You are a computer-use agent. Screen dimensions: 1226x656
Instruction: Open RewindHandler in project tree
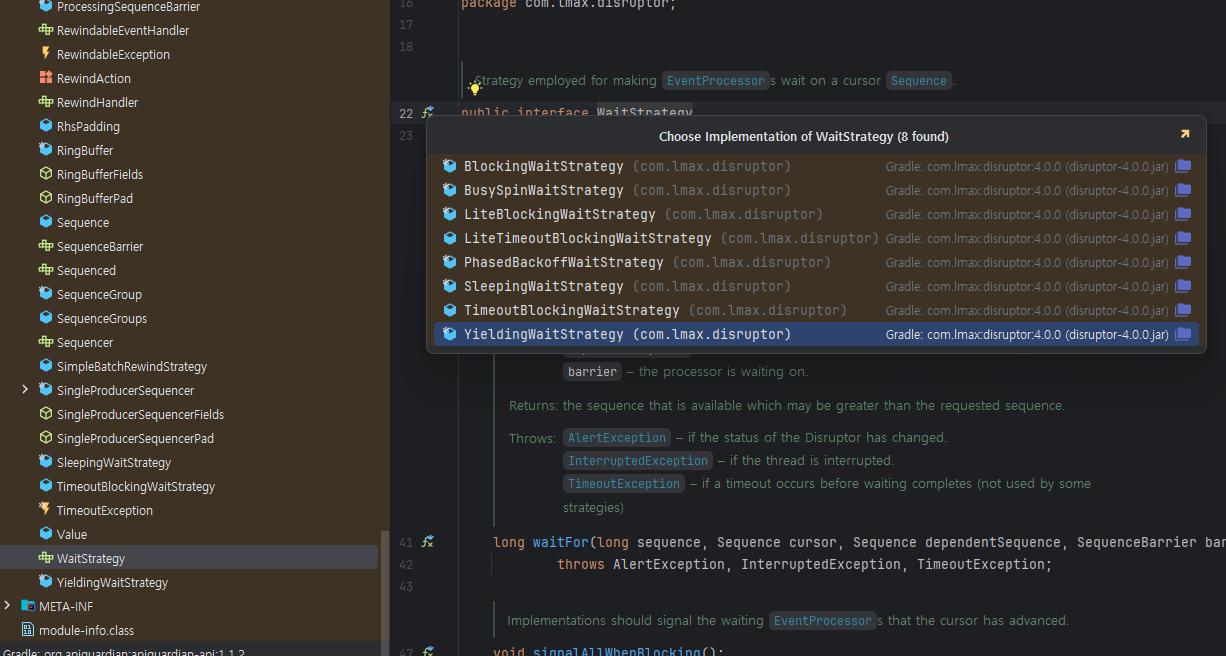(97, 102)
